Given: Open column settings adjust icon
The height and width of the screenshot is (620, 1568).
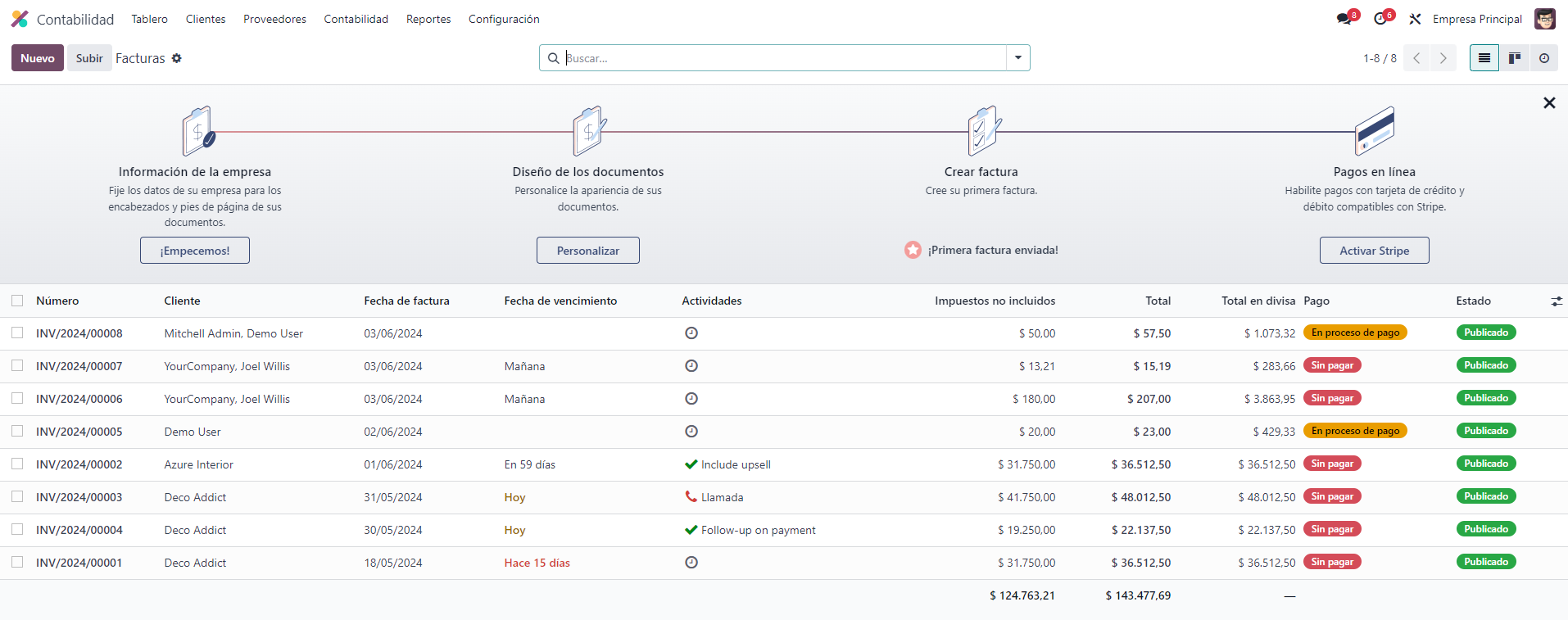Looking at the screenshot, I should [x=1557, y=301].
